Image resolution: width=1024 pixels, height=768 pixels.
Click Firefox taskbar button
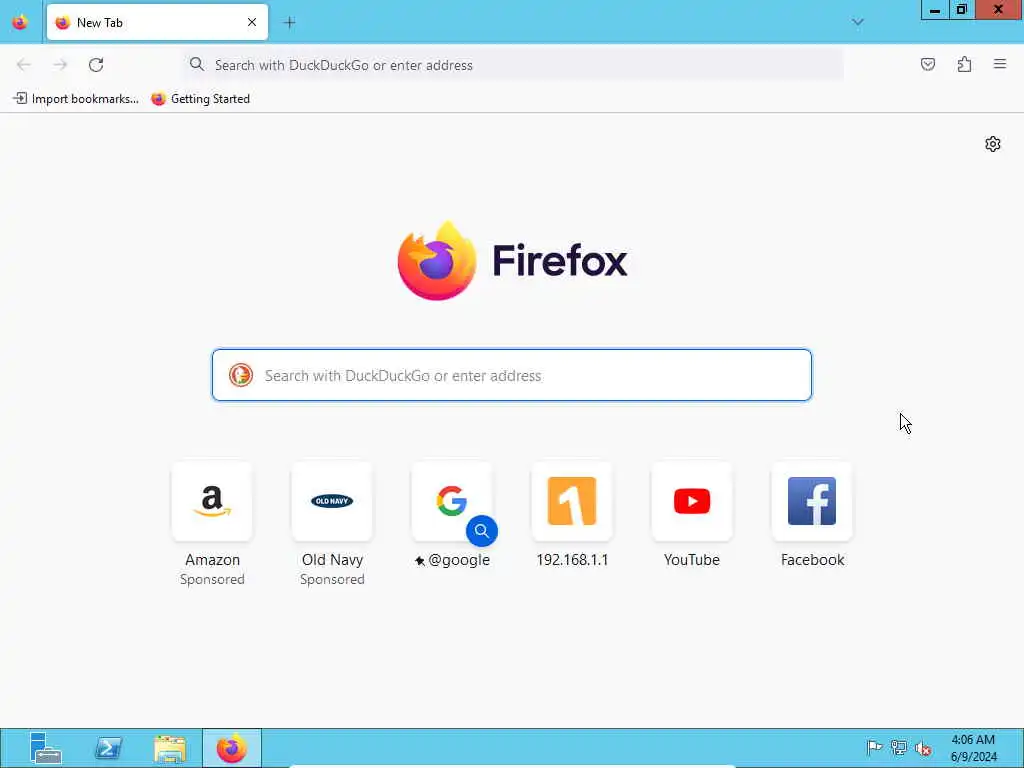(x=232, y=748)
